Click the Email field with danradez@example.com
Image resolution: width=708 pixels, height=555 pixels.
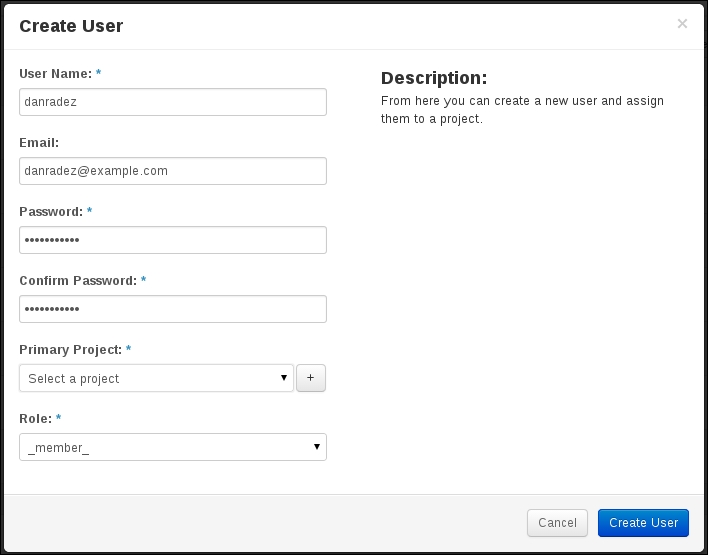[x=172, y=171]
